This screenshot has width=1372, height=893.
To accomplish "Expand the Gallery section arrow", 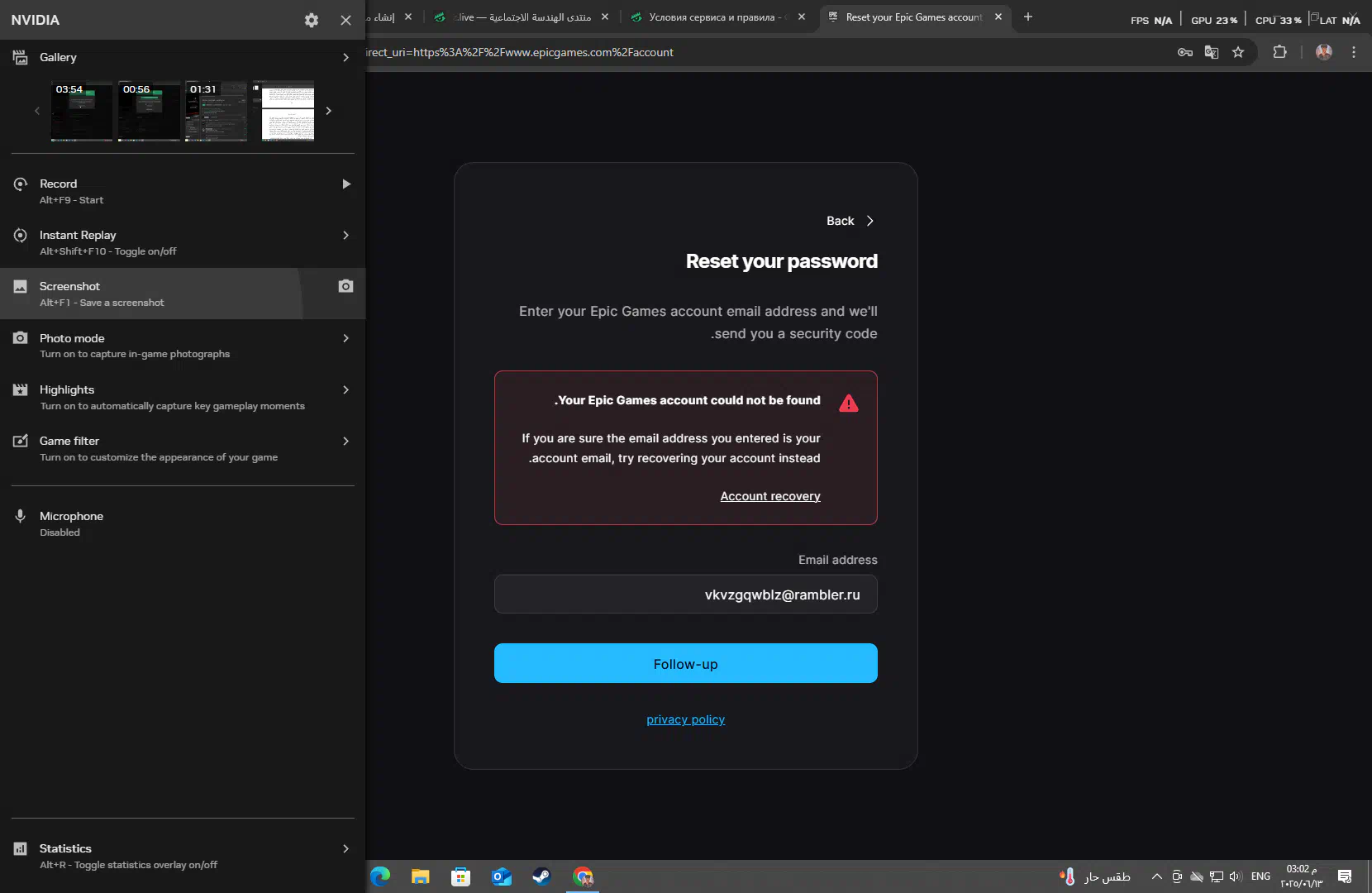I will click(345, 57).
